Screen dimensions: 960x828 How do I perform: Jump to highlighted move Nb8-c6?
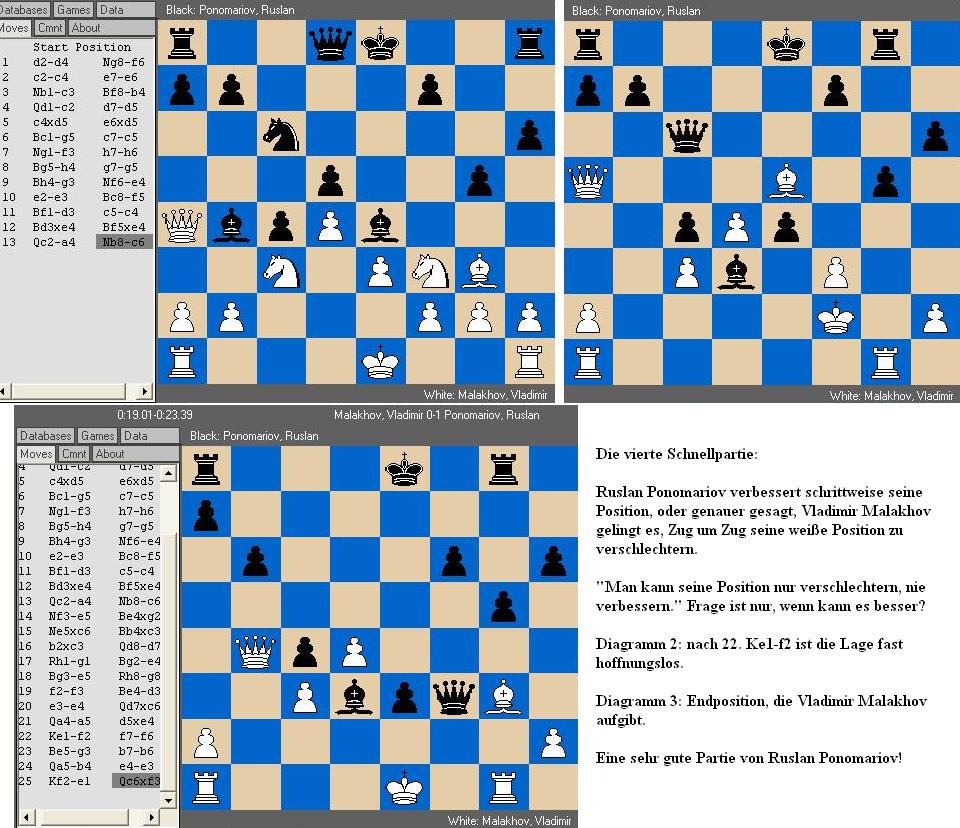click(125, 242)
